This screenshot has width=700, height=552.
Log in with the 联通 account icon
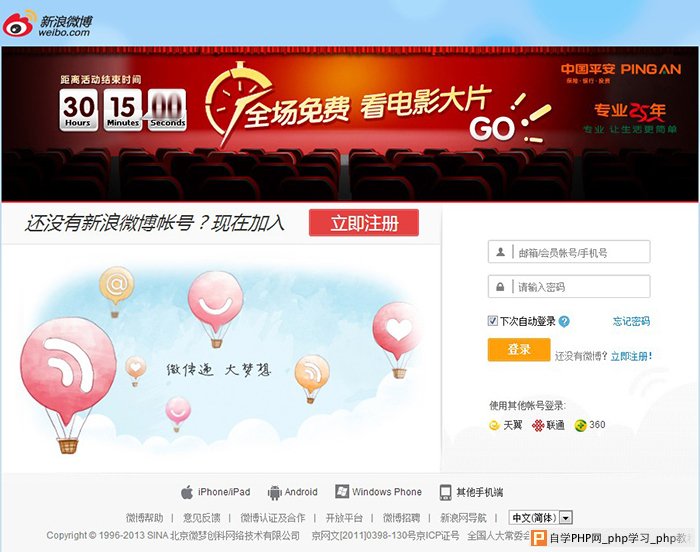tap(538, 425)
